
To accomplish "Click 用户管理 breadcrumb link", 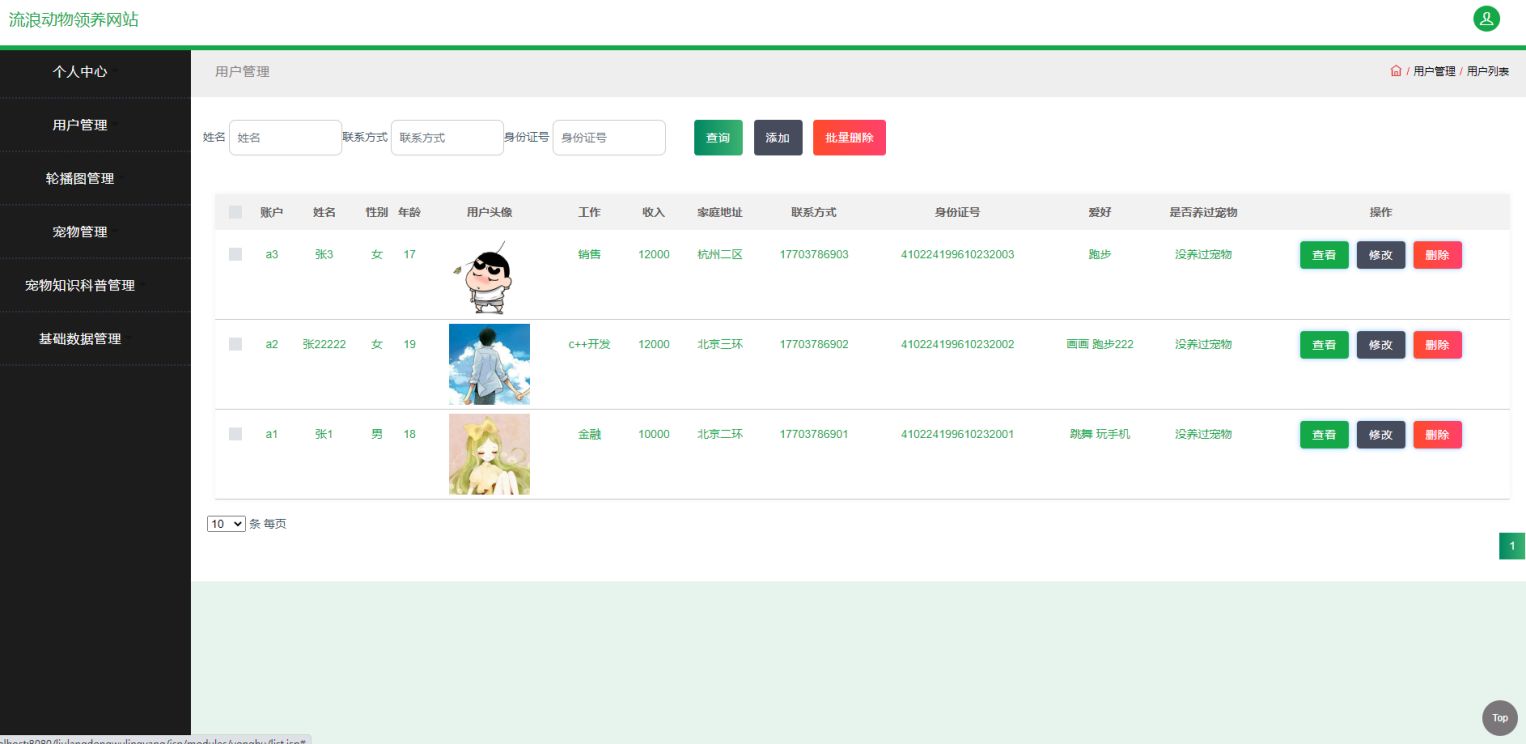I will click(x=1434, y=71).
